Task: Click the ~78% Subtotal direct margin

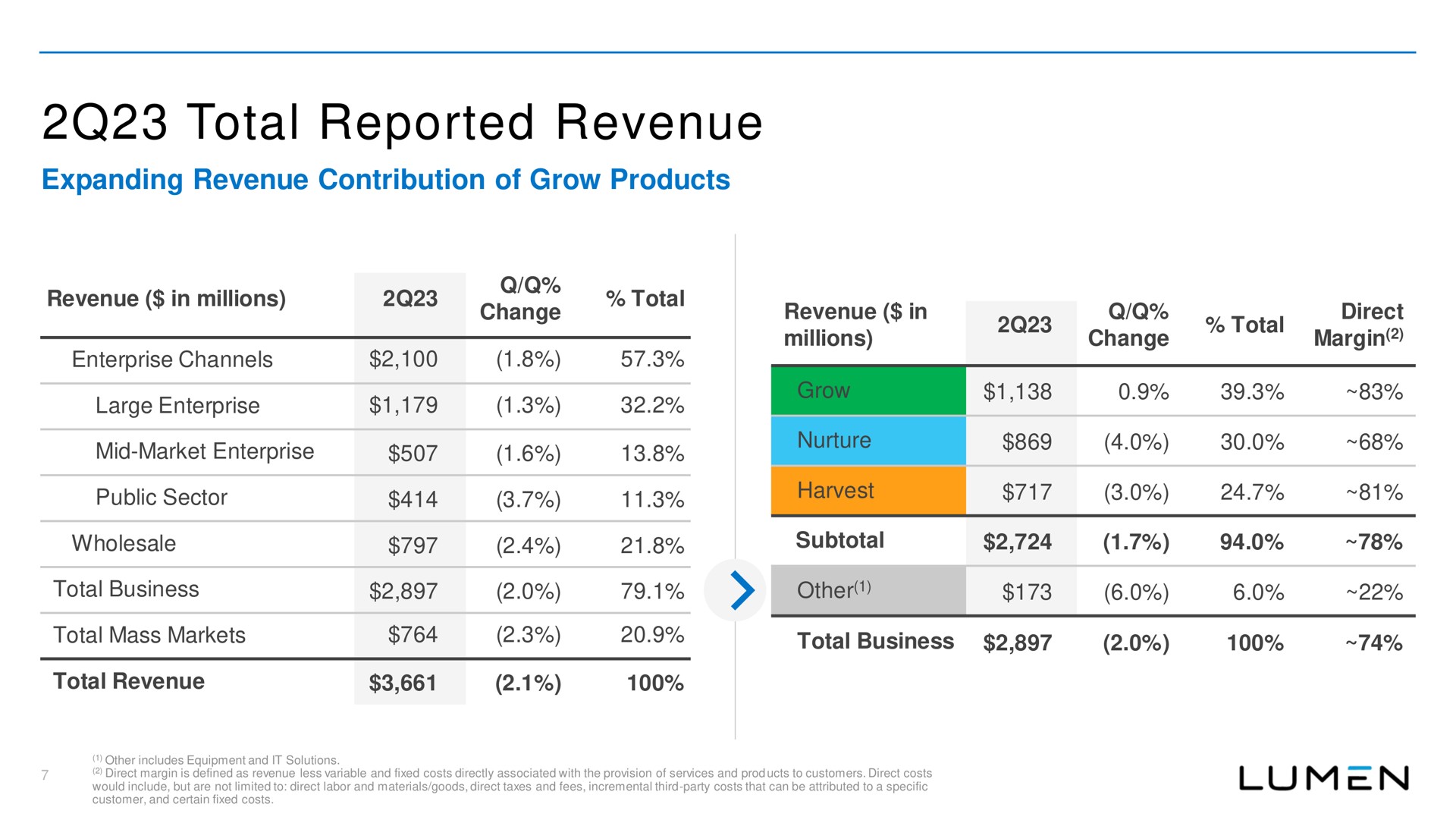Action: (x=1374, y=542)
